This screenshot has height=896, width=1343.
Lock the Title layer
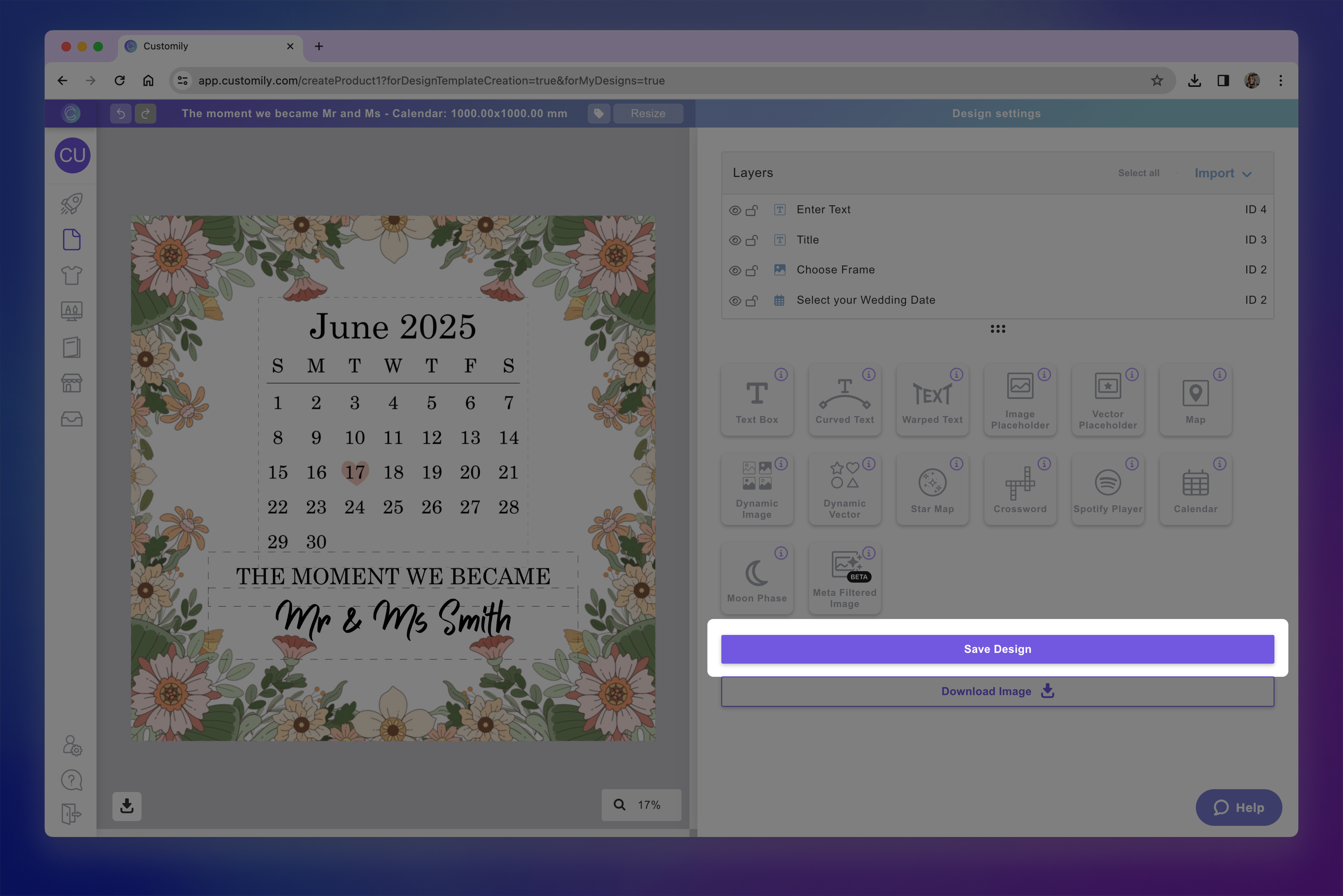pos(752,240)
